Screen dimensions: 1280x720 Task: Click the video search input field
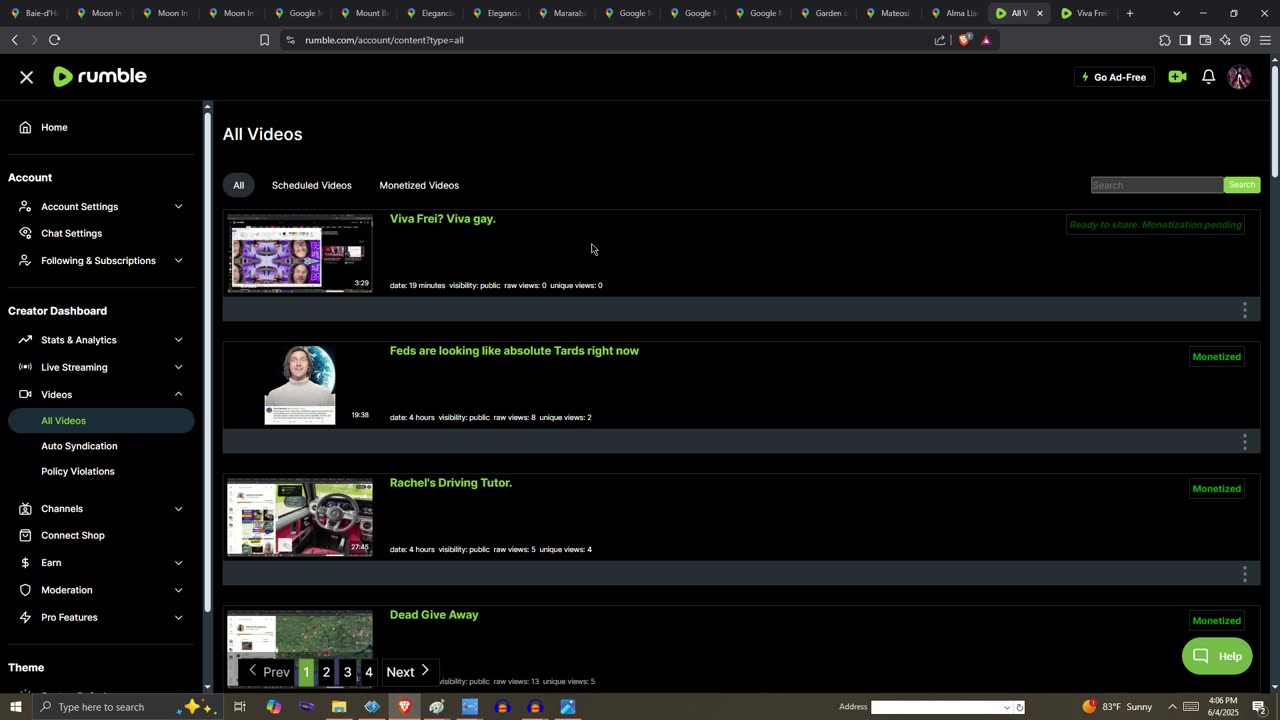click(1157, 185)
